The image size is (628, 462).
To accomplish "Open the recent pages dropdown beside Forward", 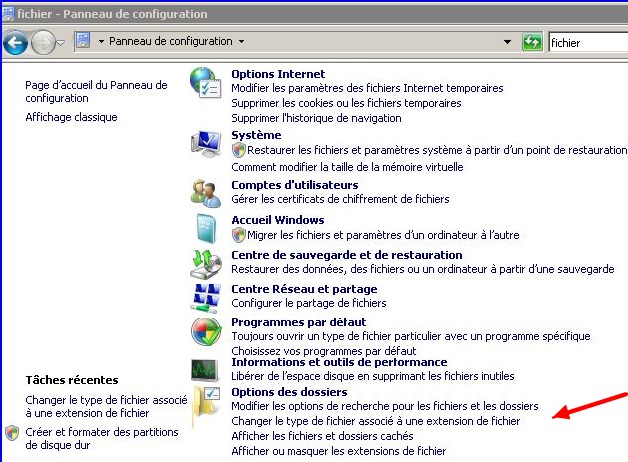I will click(x=60, y=42).
